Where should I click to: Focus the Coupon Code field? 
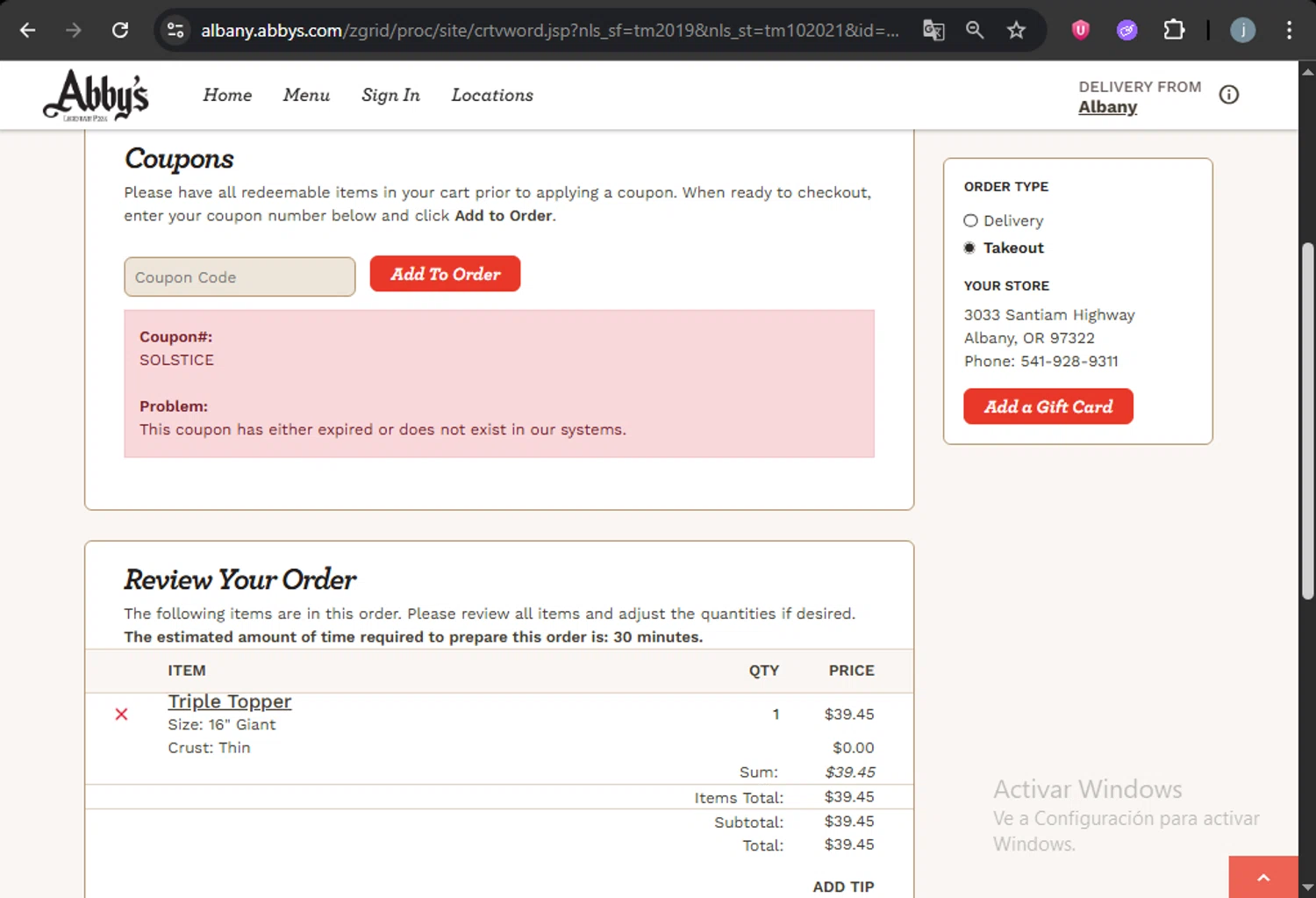[x=240, y=277]
